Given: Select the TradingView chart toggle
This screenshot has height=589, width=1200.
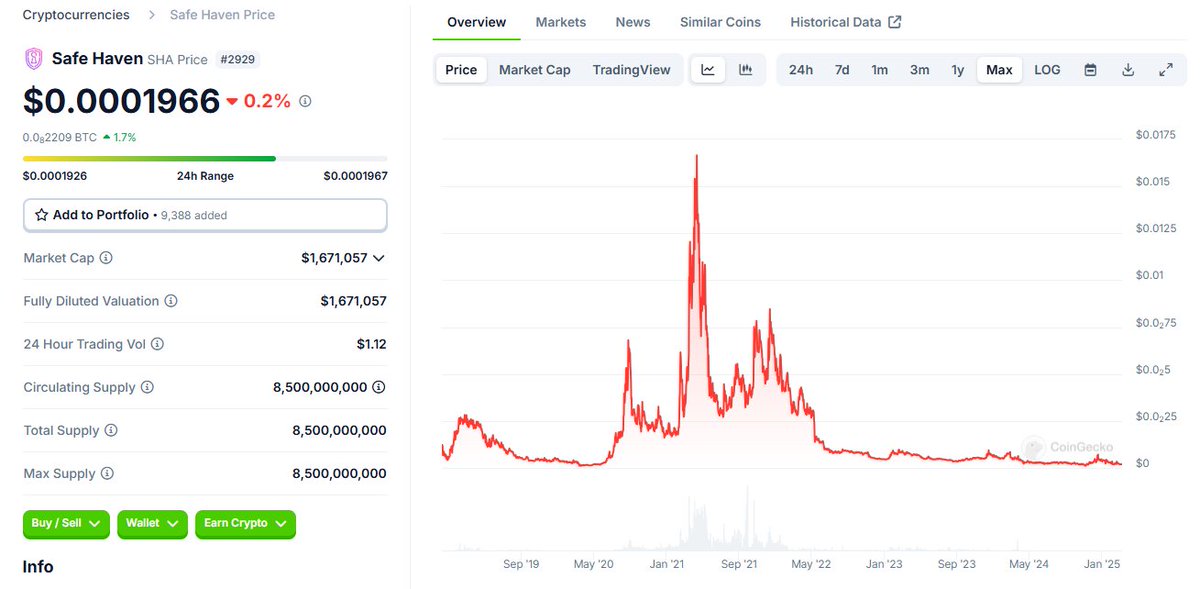Looking at the screenshot, I should tap(631, 69).
